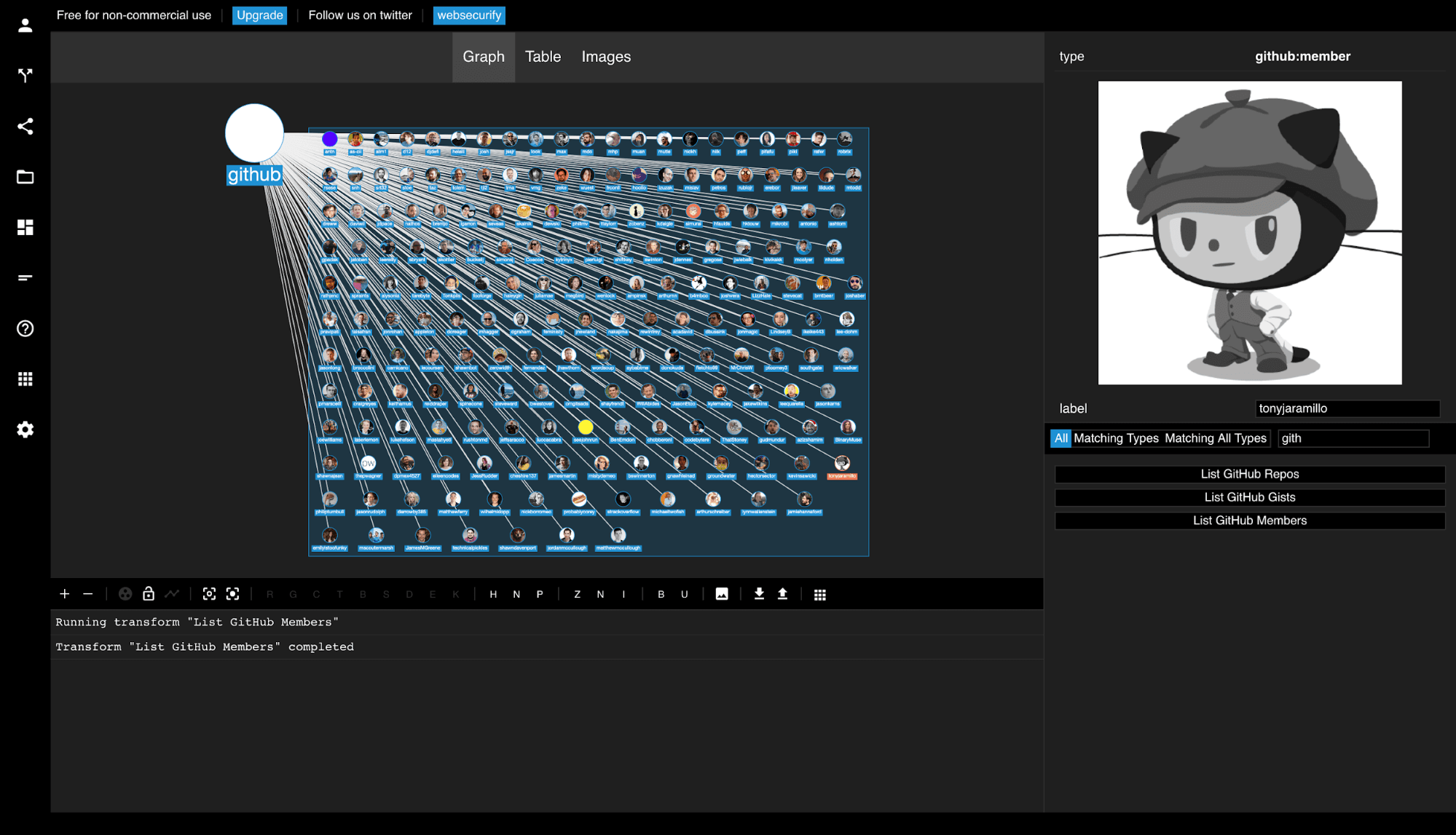Screen dimensions: 1456x835
Task: Click the upload arrow icon in toolbar
Action: (x=782, y=594)
